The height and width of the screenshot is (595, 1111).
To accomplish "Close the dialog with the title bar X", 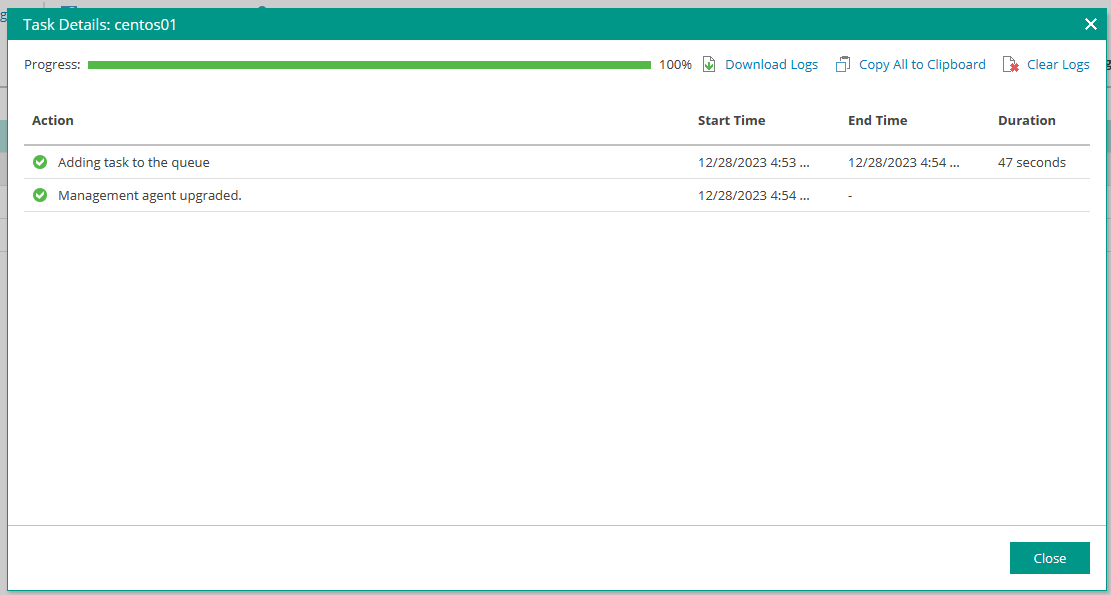I will pos(1091,25).
